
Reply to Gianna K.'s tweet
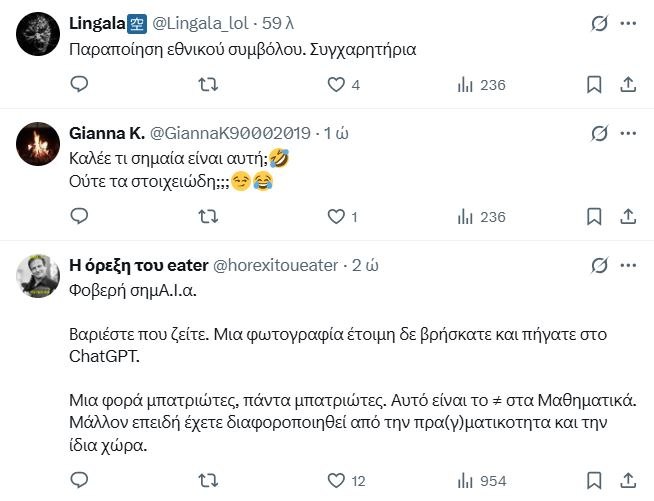(80, 216)
